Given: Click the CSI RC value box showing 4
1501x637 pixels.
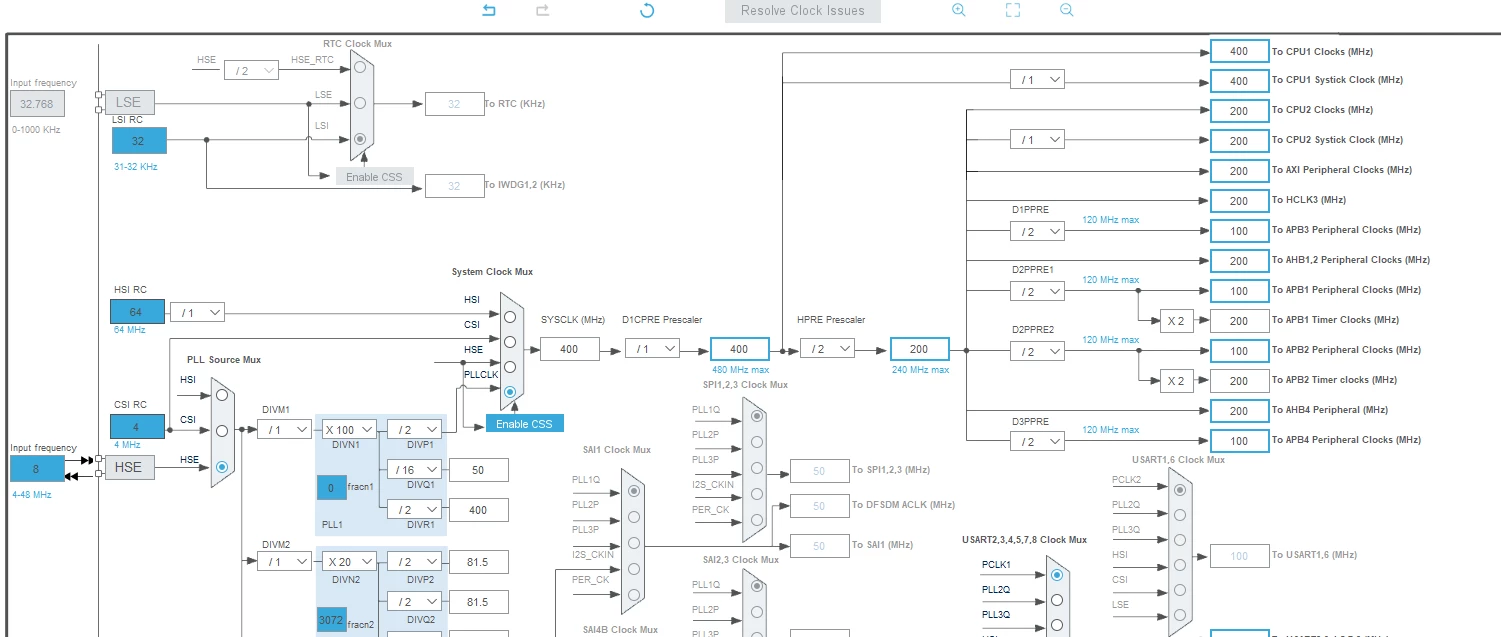Looking at the screenshot, I should (137, 426).
